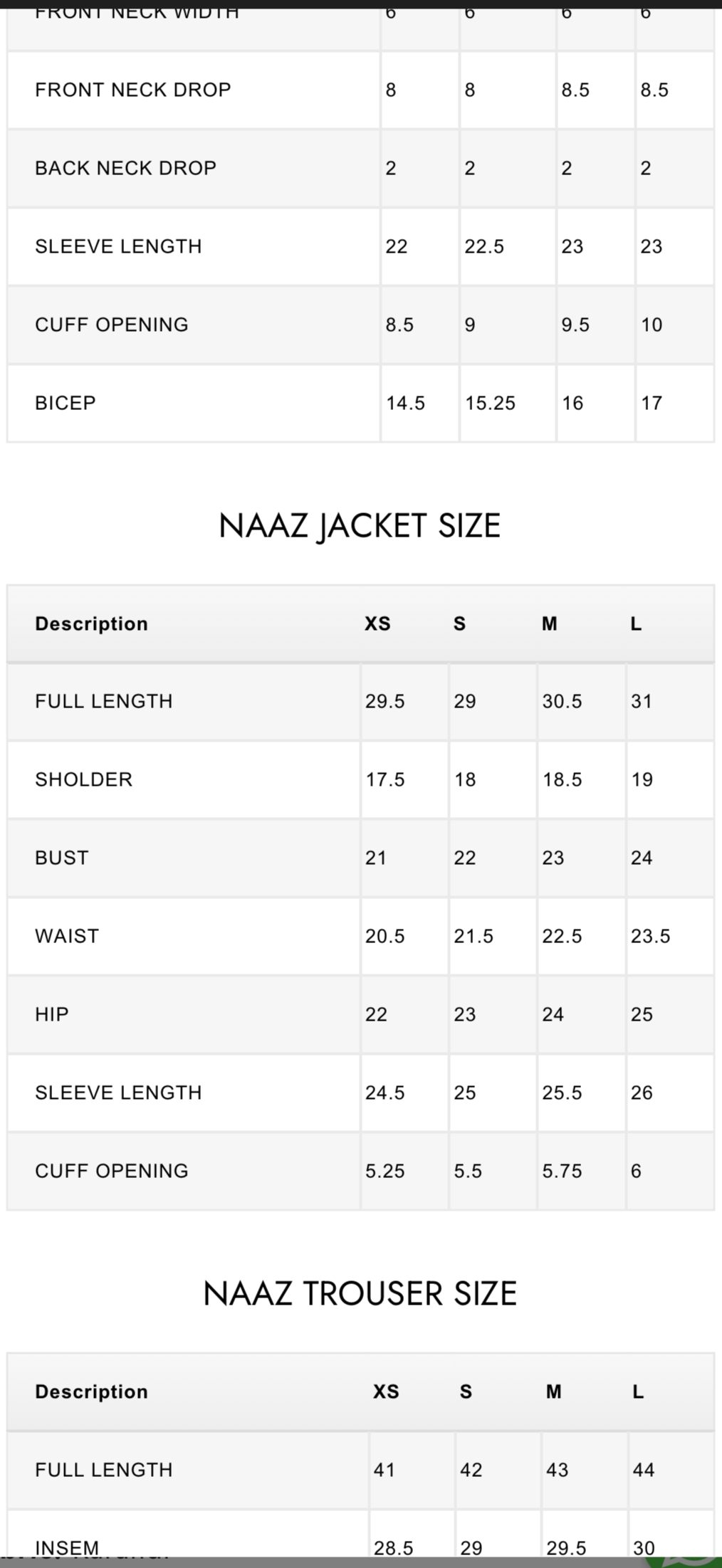Click the NAAZ TROUSER SIZE heading
The image size is (722, 1568).
(x=360, y=1293)
